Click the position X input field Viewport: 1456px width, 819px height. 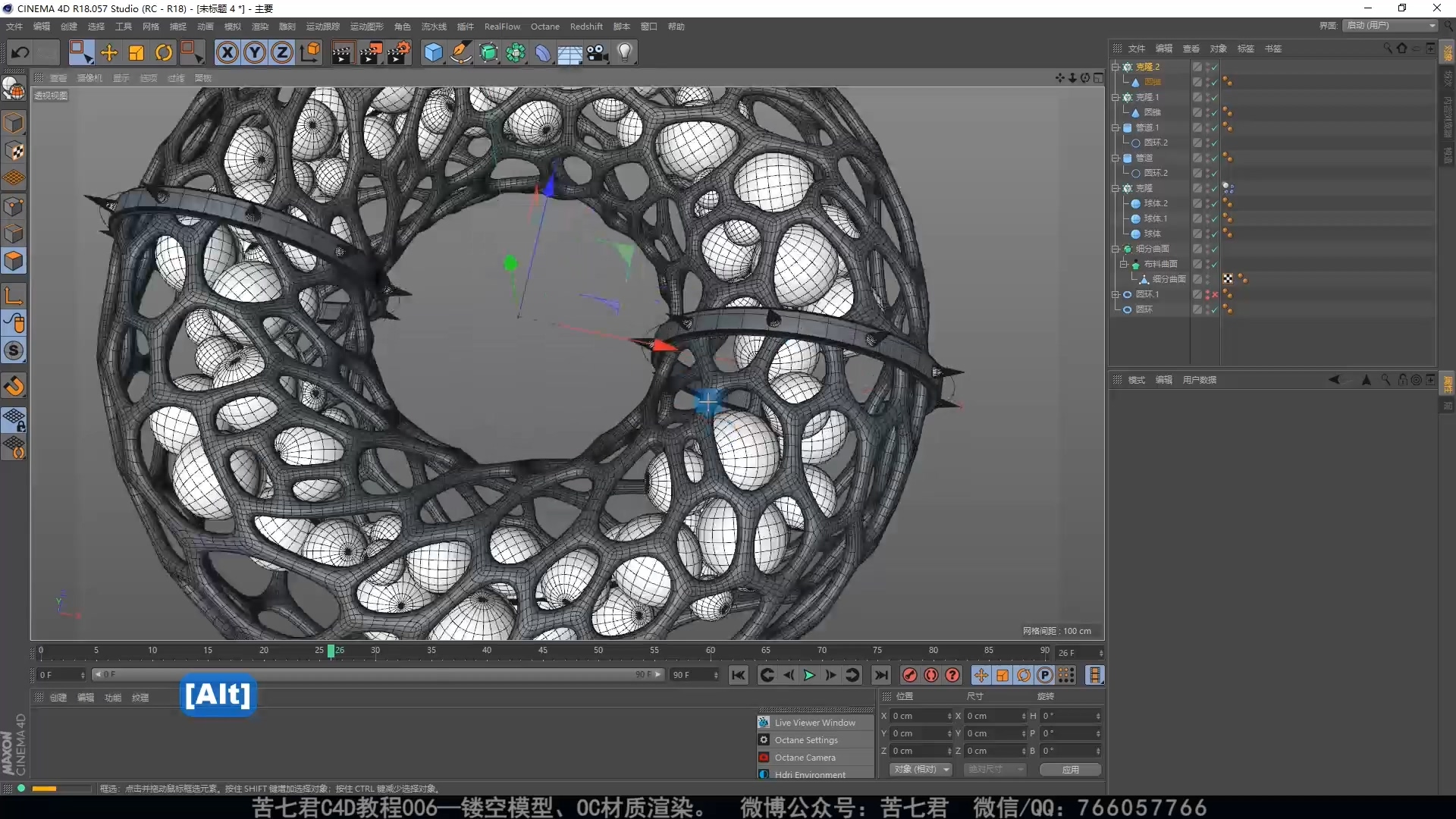pyautogui.click(x=921, y=716)
